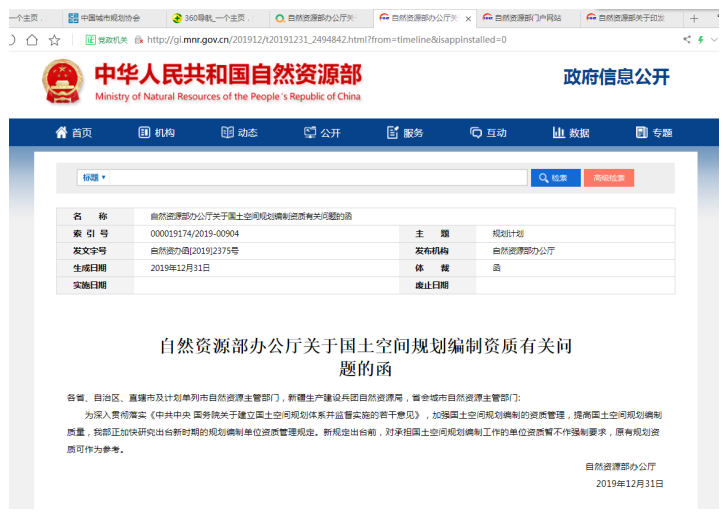Click the 动态 book icon
The image size is (723, 522).
coord(227,133)
